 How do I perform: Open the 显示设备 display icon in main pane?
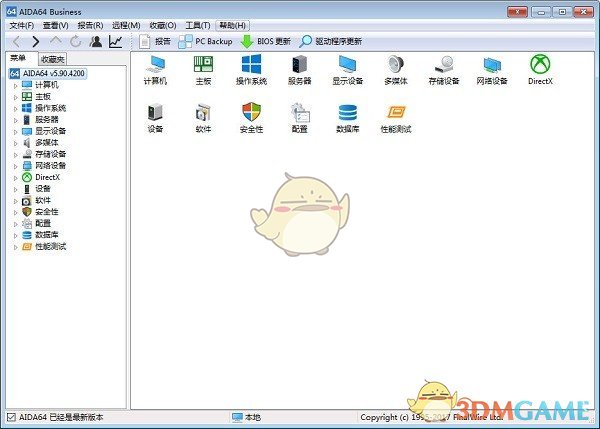347,70
